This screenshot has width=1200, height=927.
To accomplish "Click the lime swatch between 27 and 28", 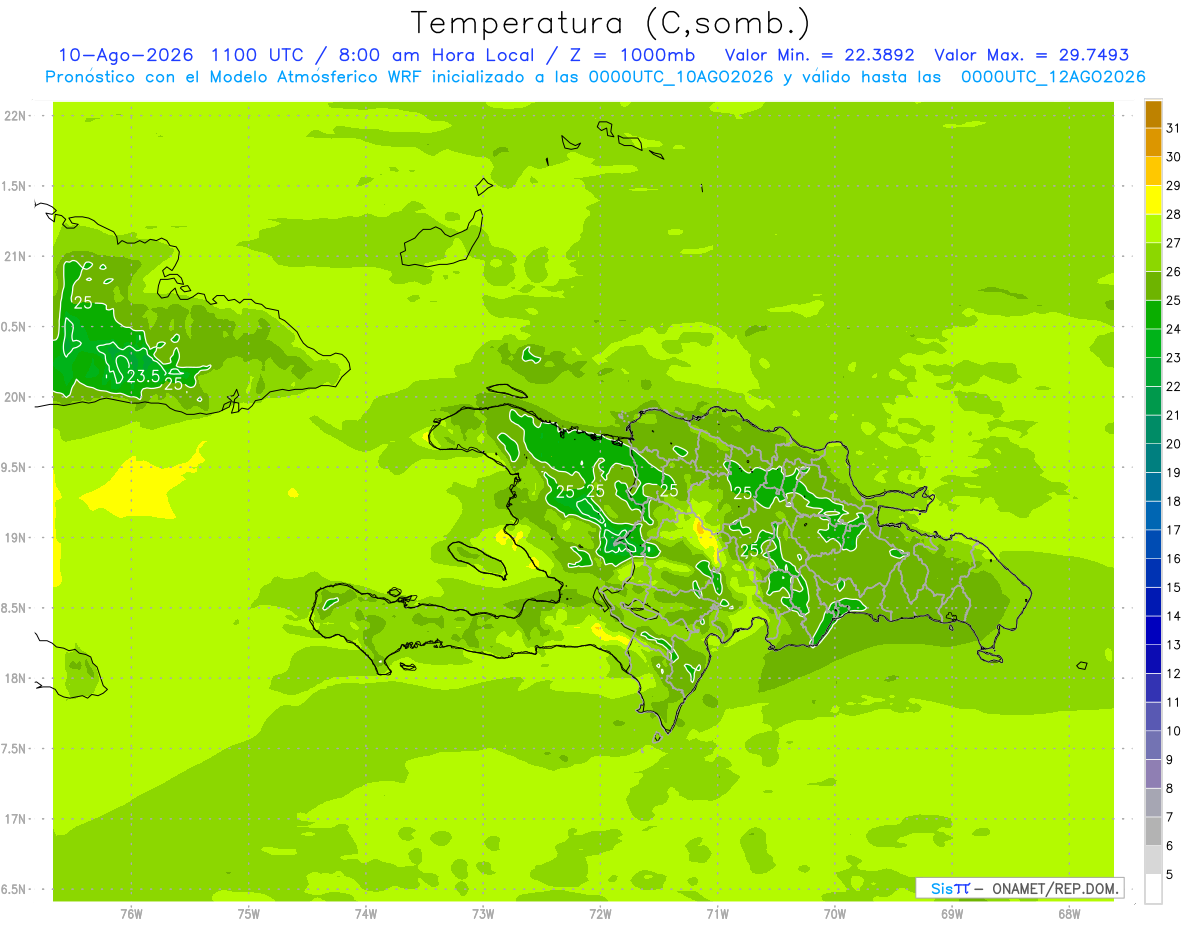I will pos(1153,229).
